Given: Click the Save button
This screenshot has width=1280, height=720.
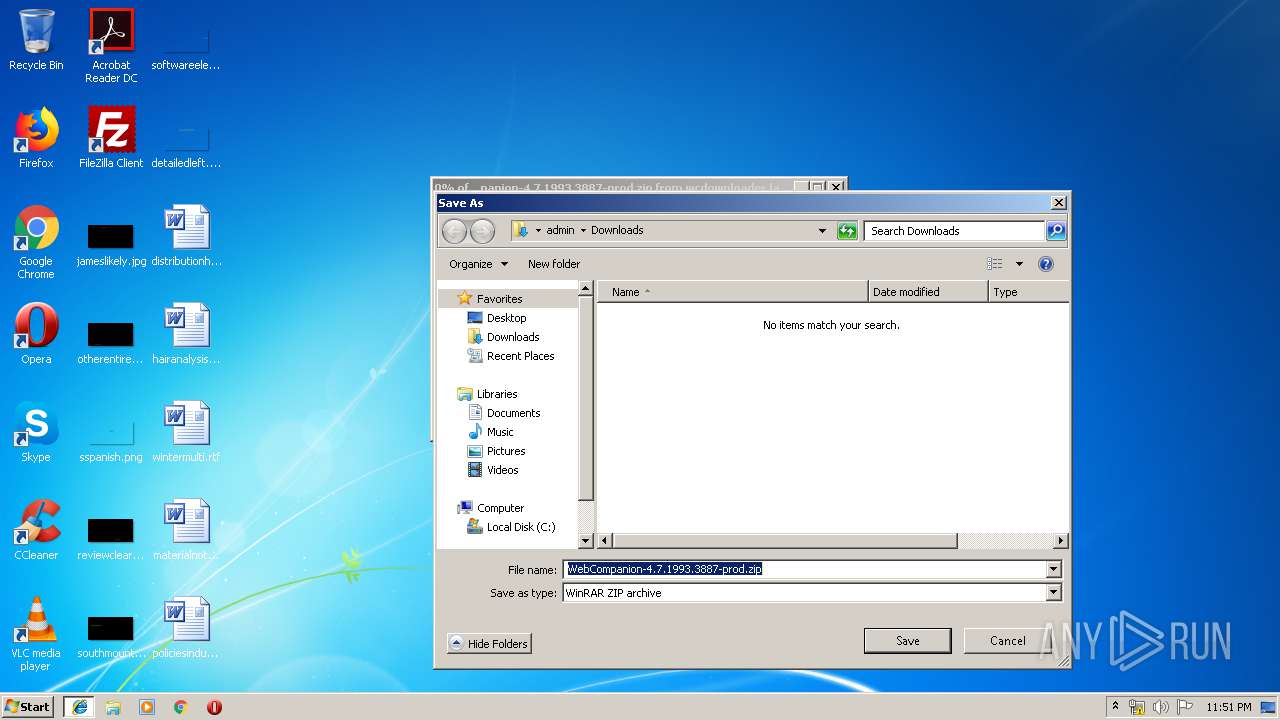Looking at the screenshot, I should (x=908, y=641).
